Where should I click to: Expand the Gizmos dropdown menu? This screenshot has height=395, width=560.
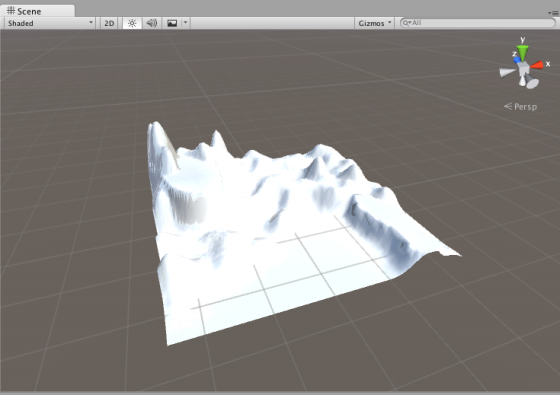pos(374,23)
